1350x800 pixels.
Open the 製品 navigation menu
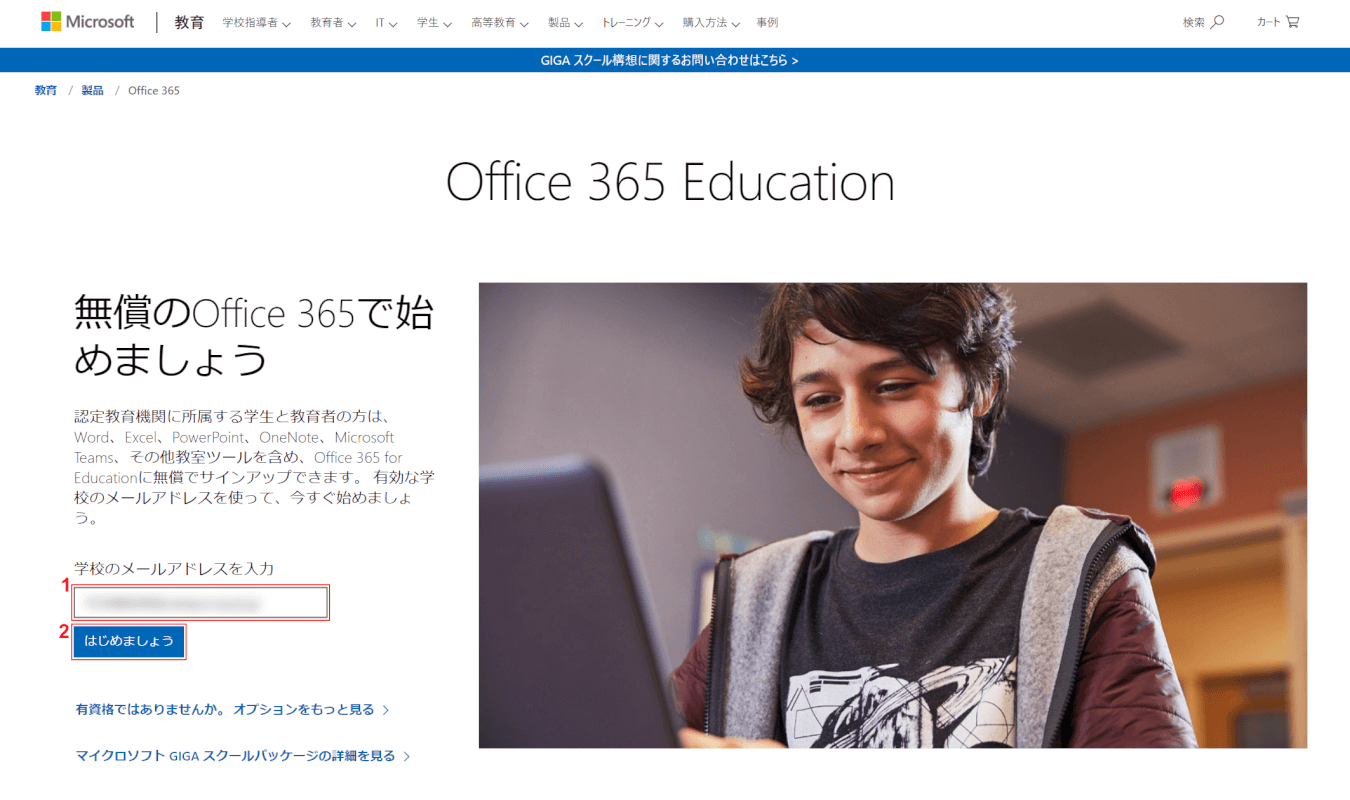coord(565,22)
